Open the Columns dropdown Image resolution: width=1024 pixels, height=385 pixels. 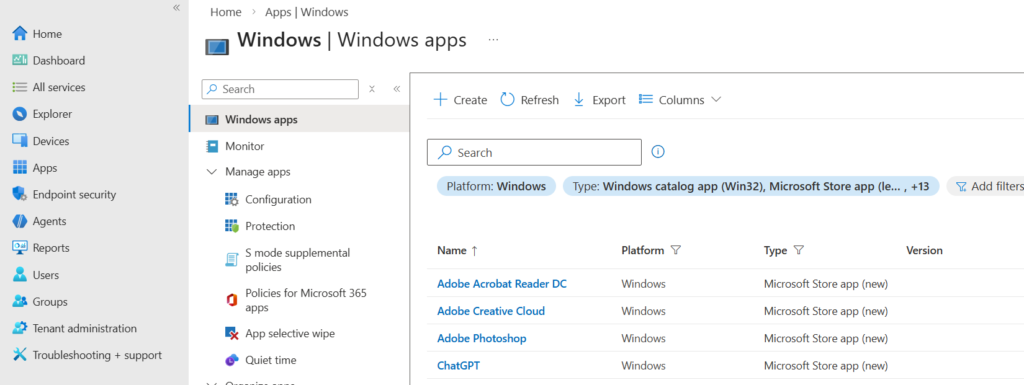[x=680, y=100]
